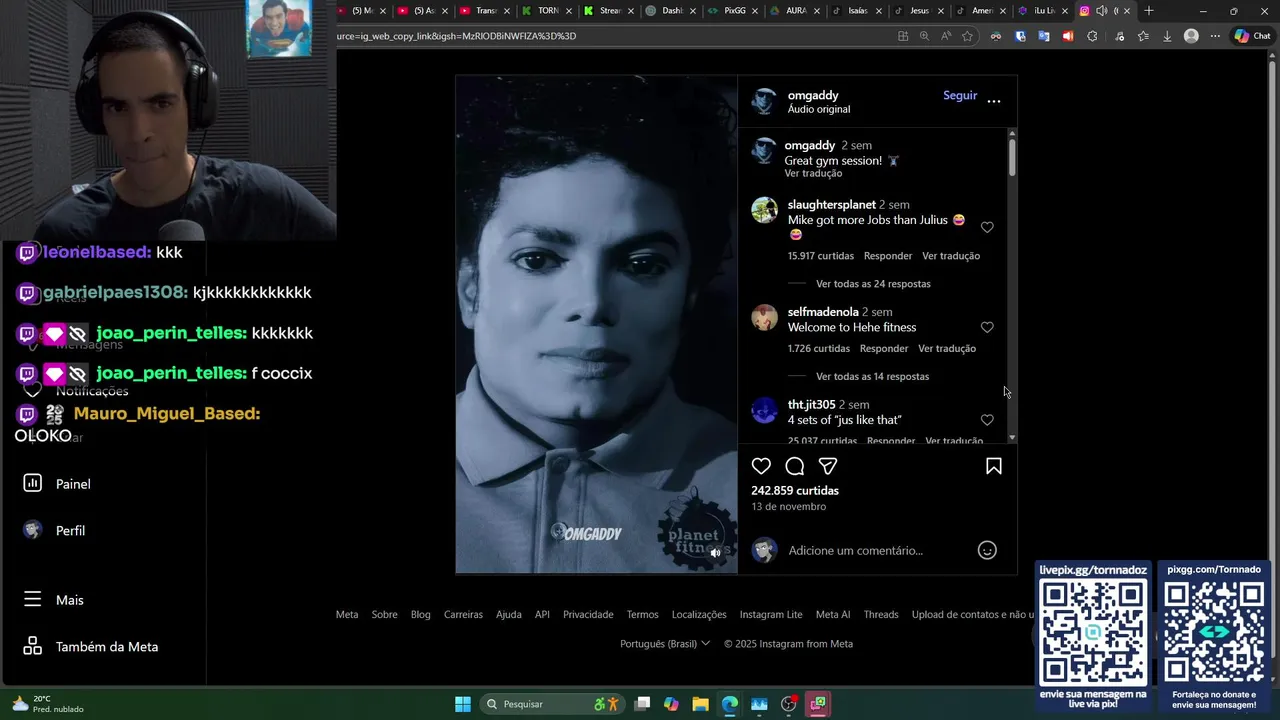This screenshot has height=720, width=1280.
Task: Switch to the Jesus browser tab
Action: click(919, 11)
